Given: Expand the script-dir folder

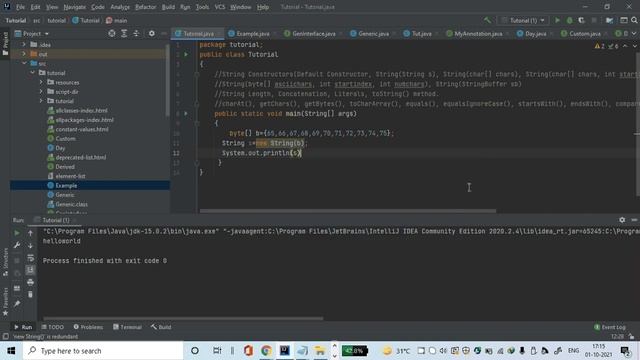Looking at the screenshot, I should (41, 91).
